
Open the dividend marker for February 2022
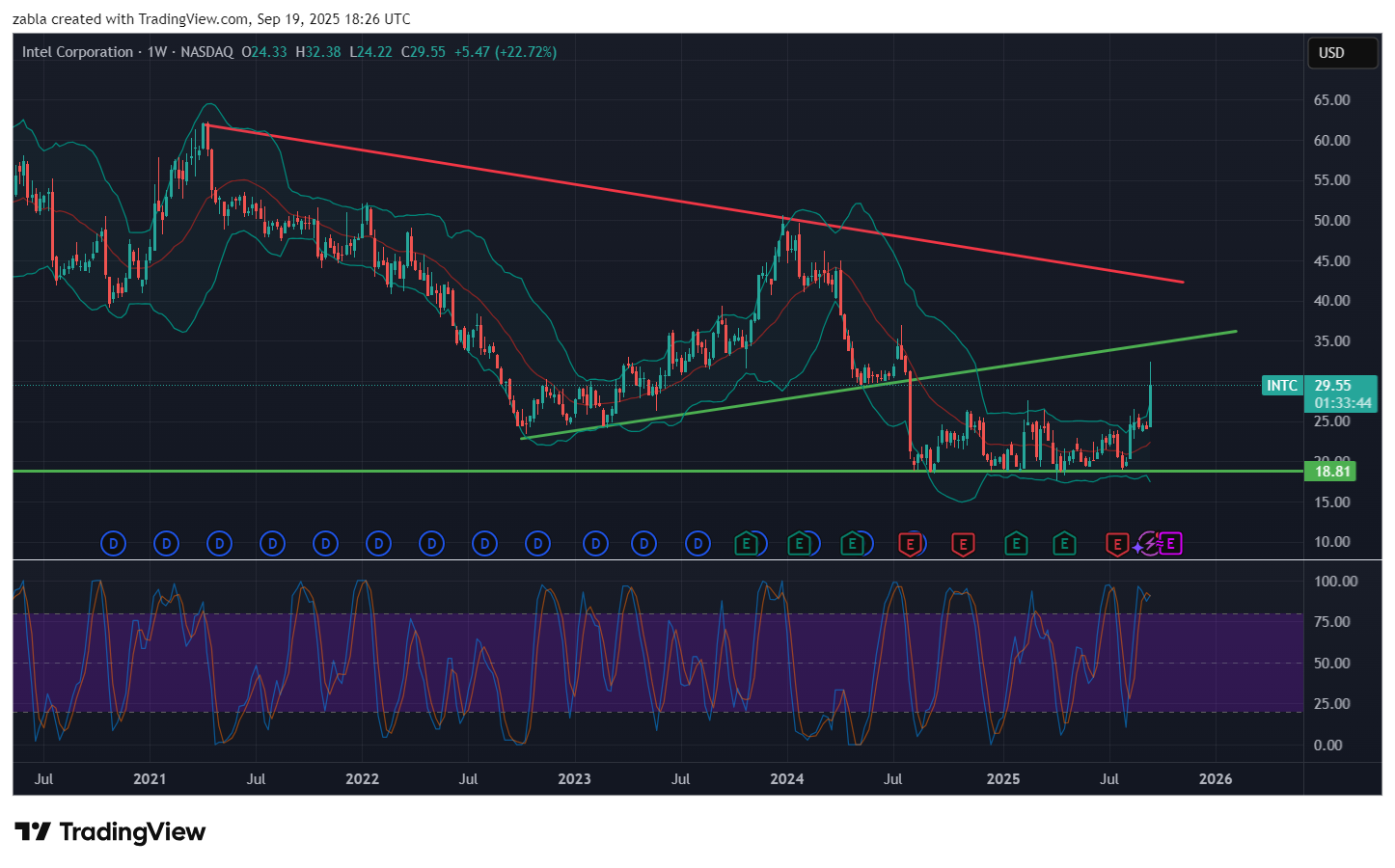(x=379, y=544)
